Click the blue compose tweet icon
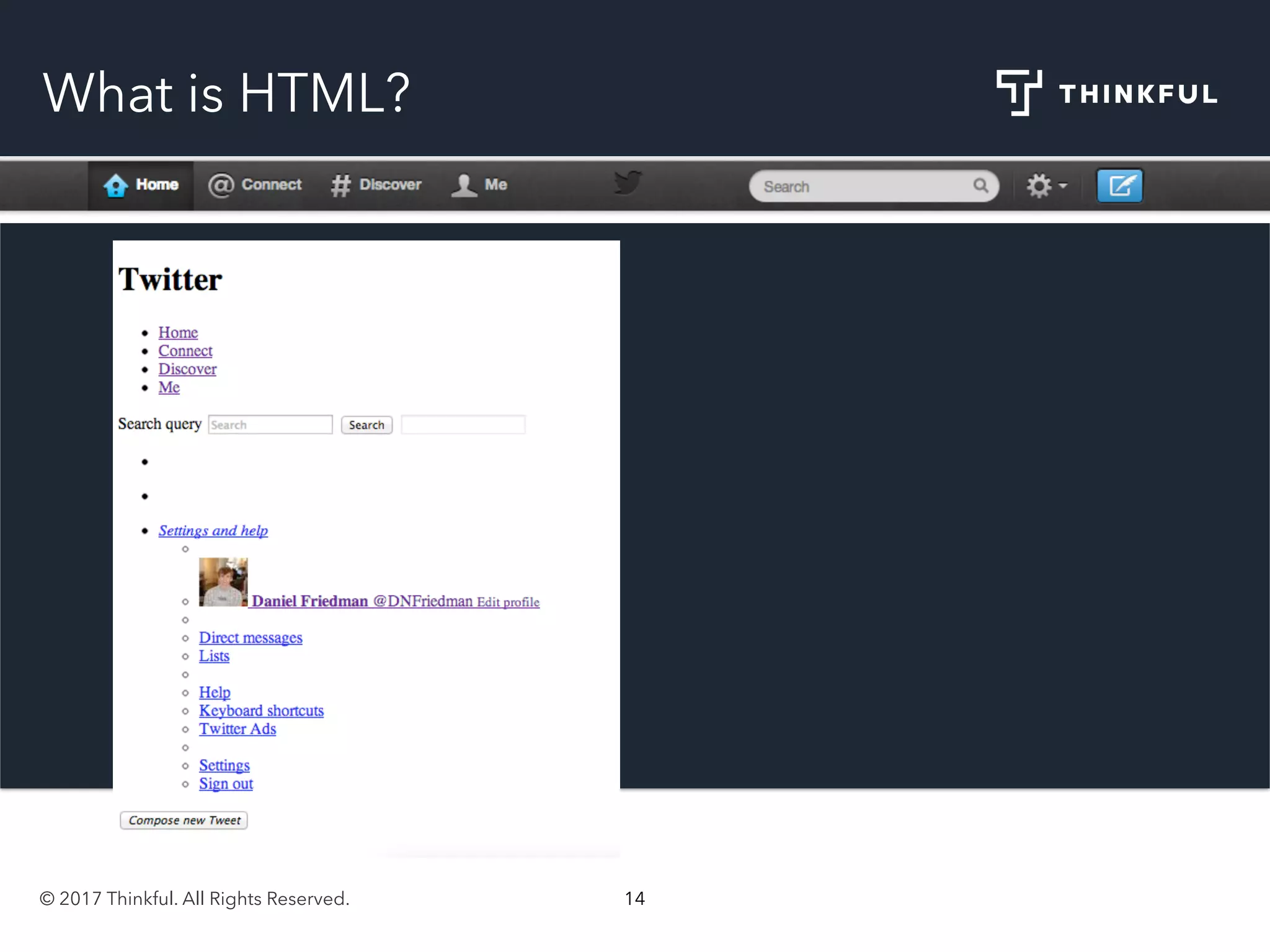 click(x=1119, y=185)
